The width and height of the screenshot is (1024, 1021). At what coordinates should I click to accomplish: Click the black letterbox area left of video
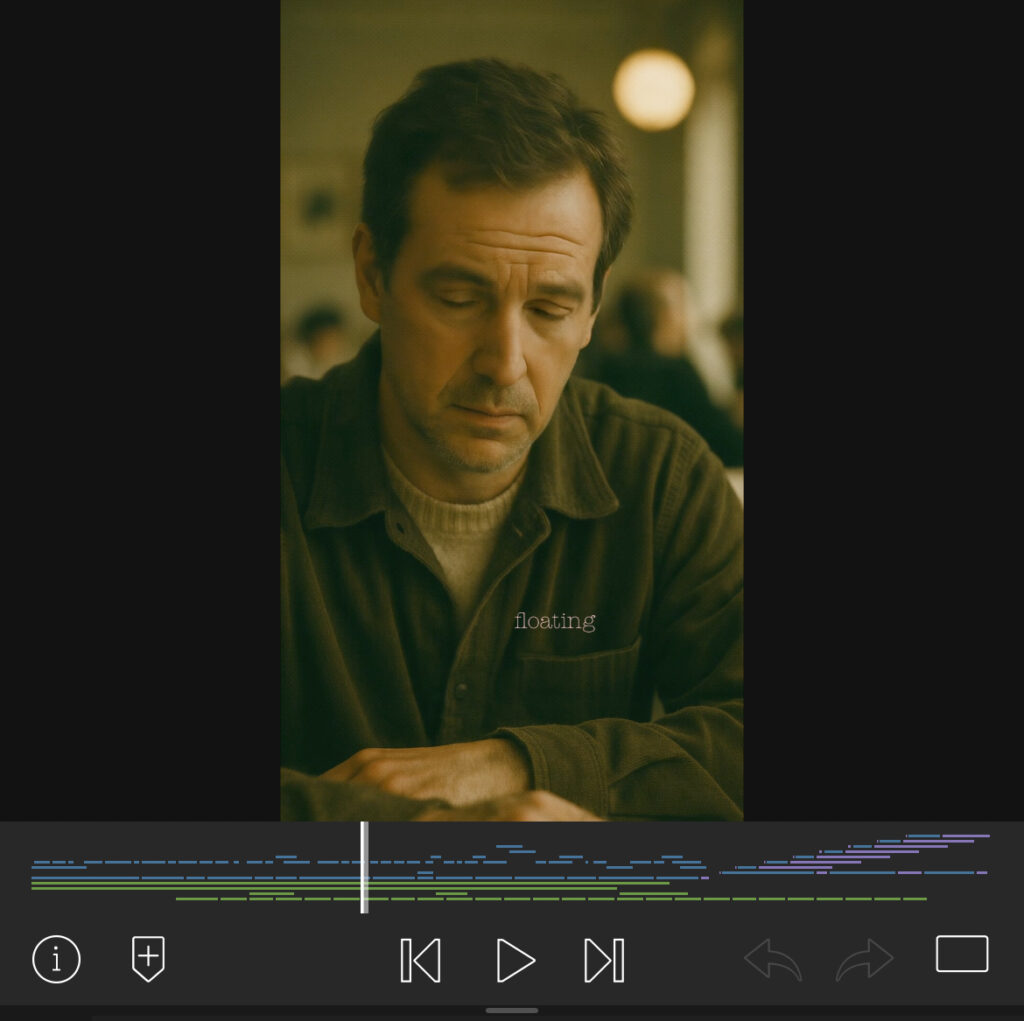[x=140, y=400]
